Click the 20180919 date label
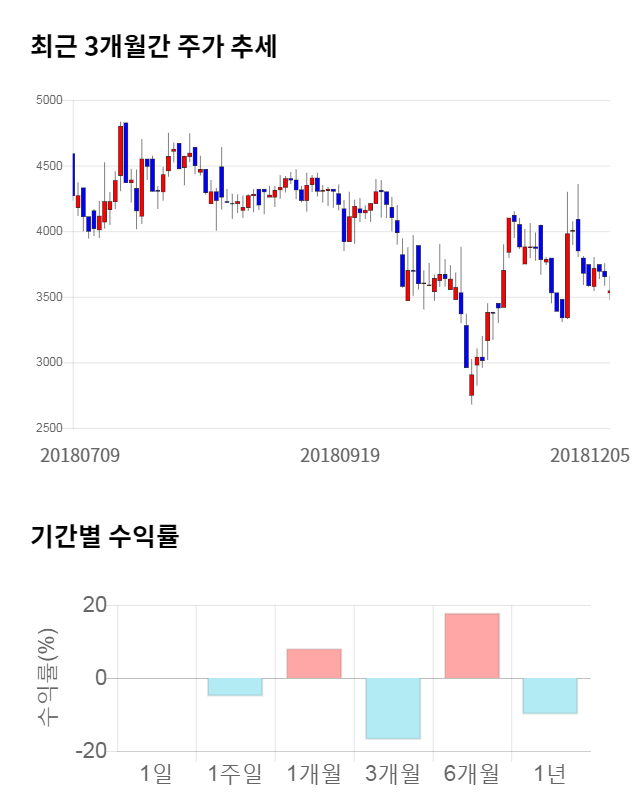The width and height of the screenshot is (640, 810). [340, 455]
